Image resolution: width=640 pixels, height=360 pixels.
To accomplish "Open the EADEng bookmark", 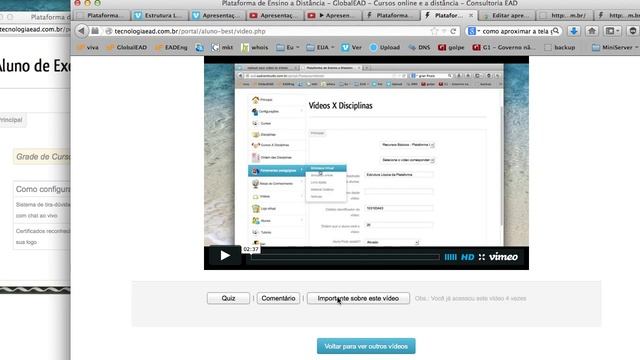I will point(172,47).
